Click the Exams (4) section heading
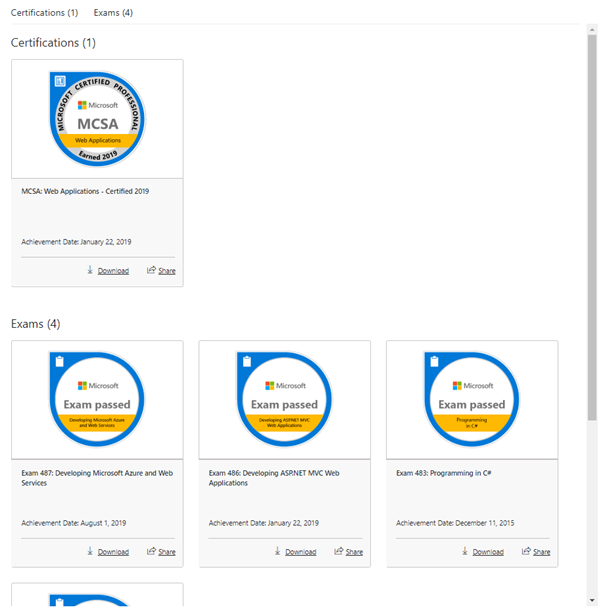 [35, 324]
